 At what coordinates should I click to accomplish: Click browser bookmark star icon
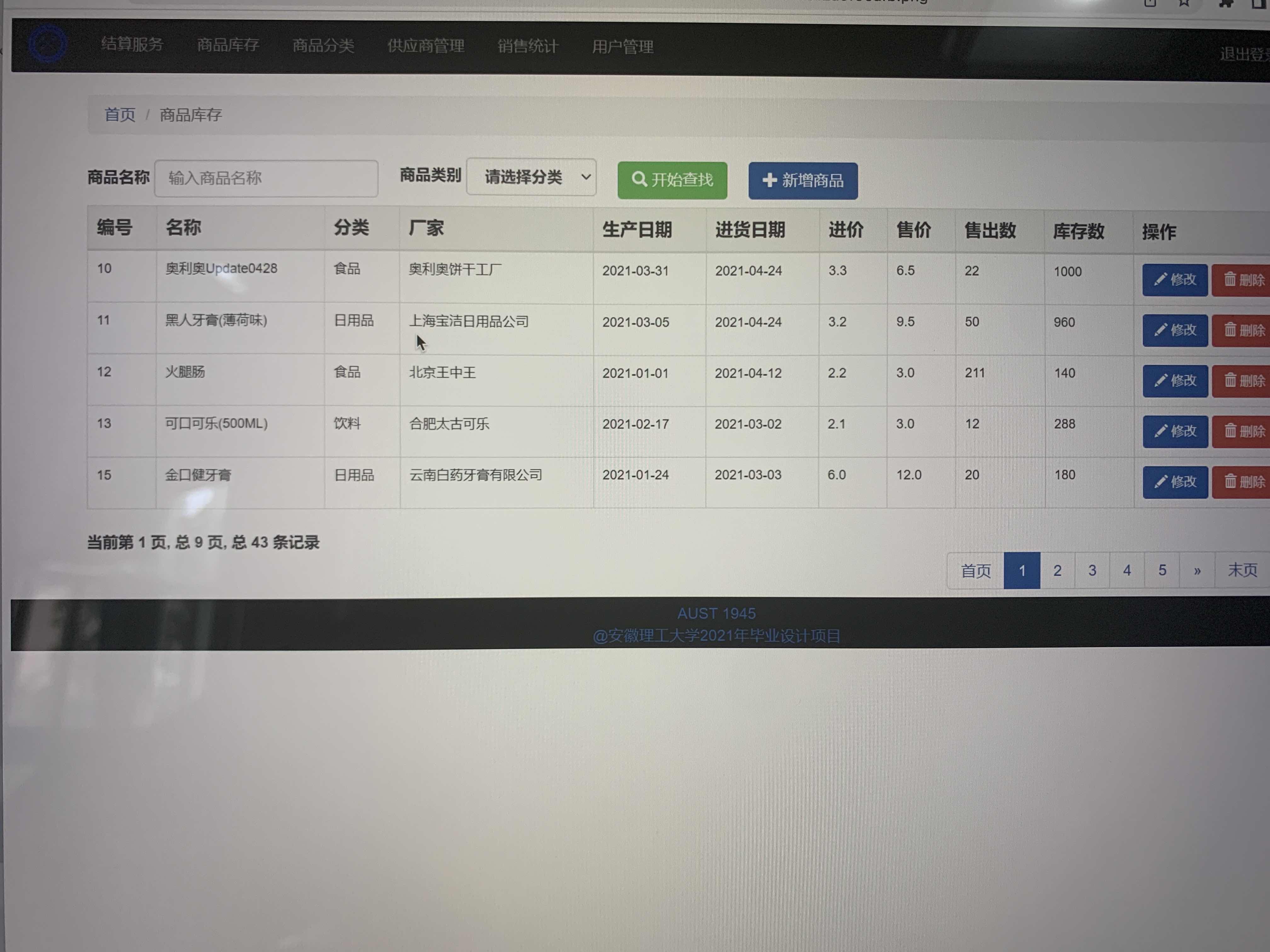pos(1184,3)
